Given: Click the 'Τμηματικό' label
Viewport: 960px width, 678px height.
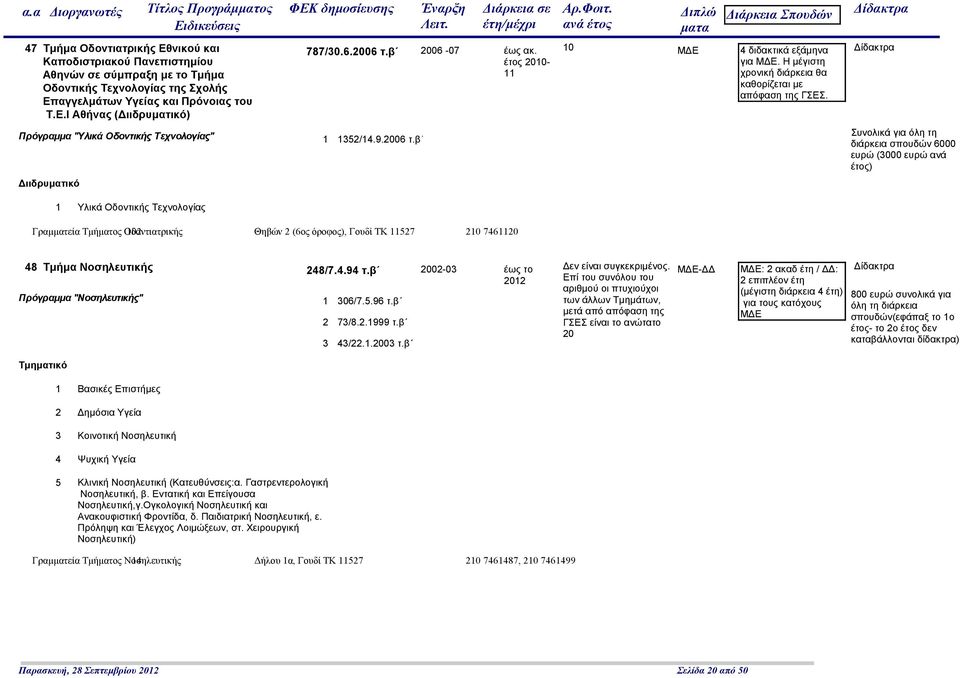Looking at the screenshot, I should (x=43, y=366).
